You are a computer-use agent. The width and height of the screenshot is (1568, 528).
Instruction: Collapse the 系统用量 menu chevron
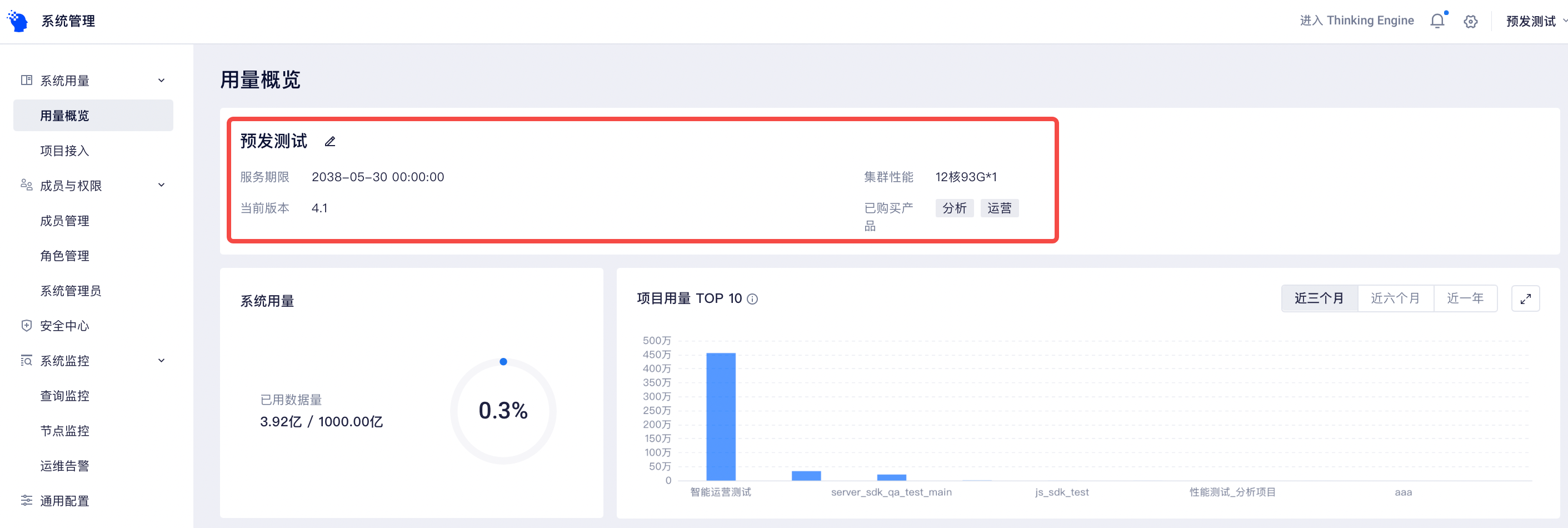(x=161, y=81)
